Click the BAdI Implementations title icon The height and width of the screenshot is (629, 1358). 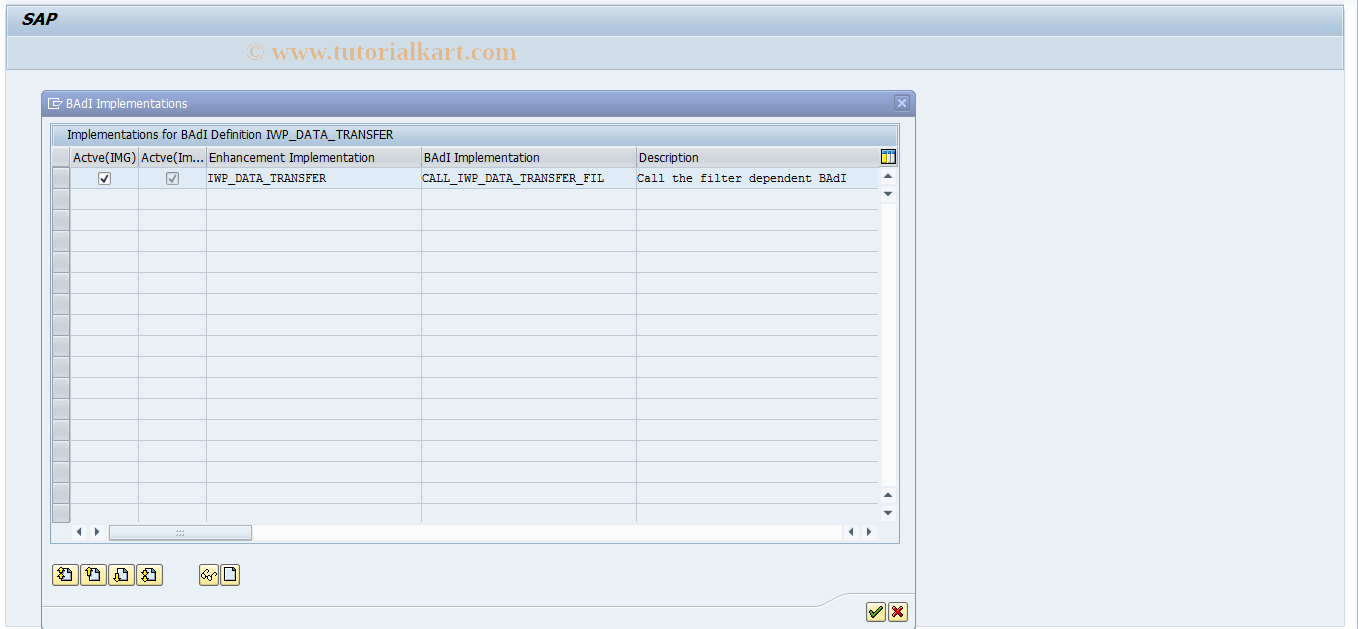tap(55, 103)
